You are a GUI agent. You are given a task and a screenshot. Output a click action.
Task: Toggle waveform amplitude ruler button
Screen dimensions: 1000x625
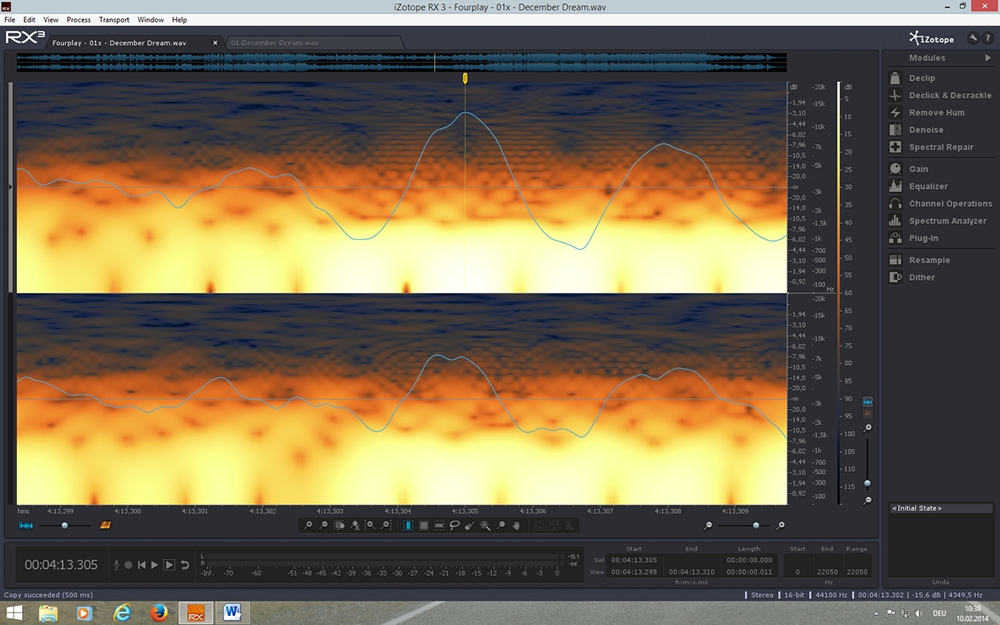point(867,402)
